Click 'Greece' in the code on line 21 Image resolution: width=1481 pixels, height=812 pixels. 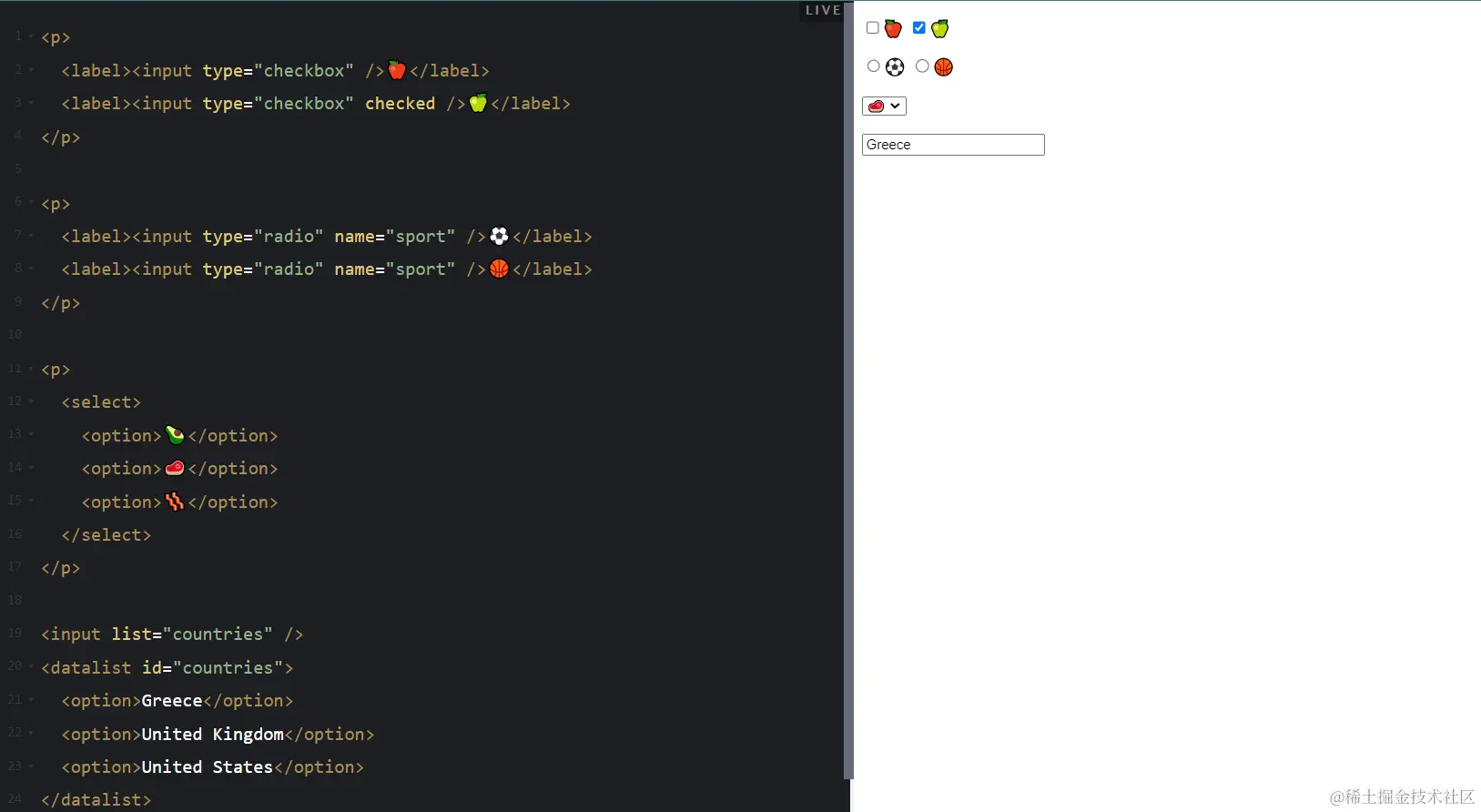[x=172, y=701]
